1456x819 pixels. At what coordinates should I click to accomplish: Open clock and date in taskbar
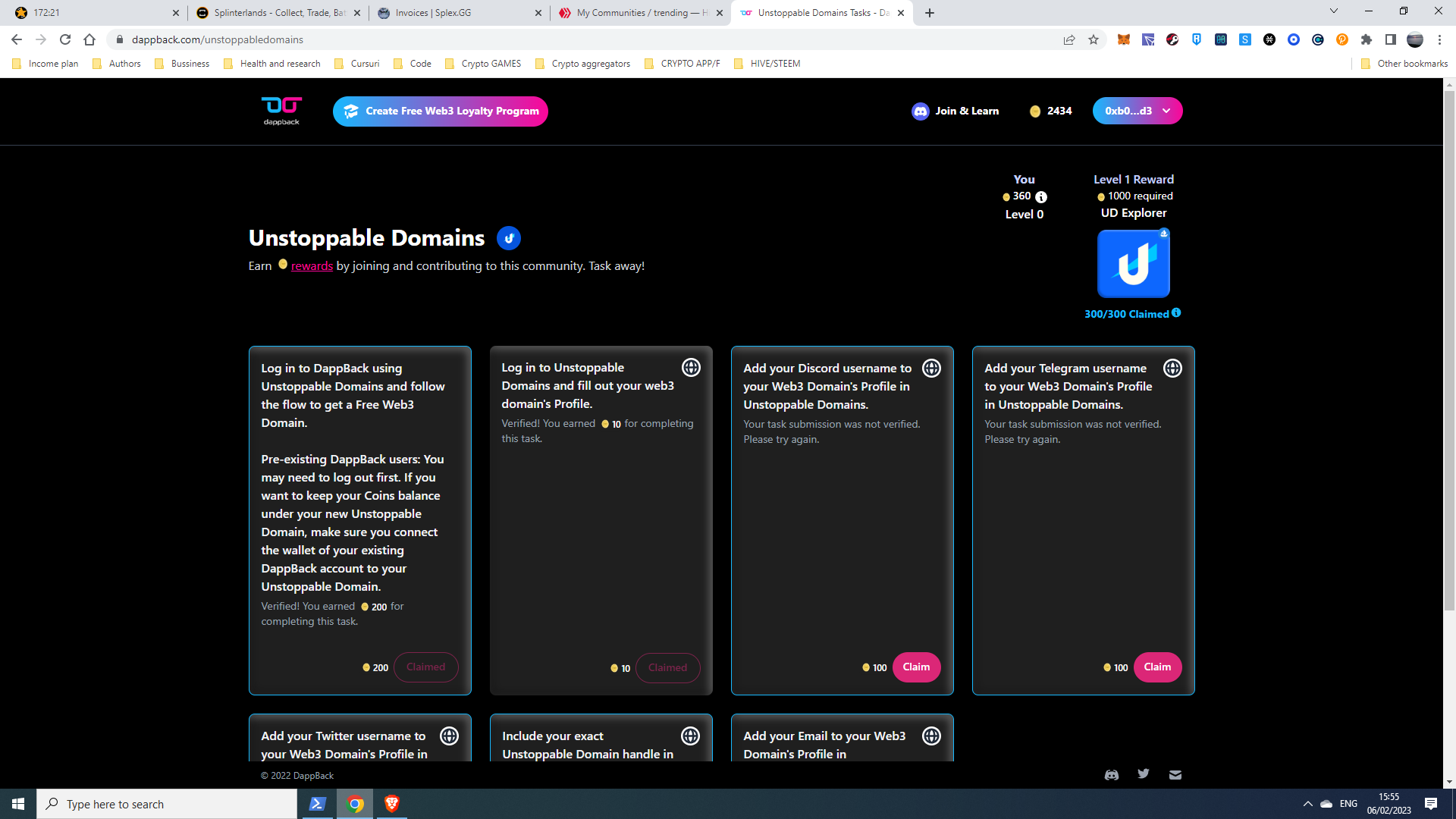pos(1389,804)
